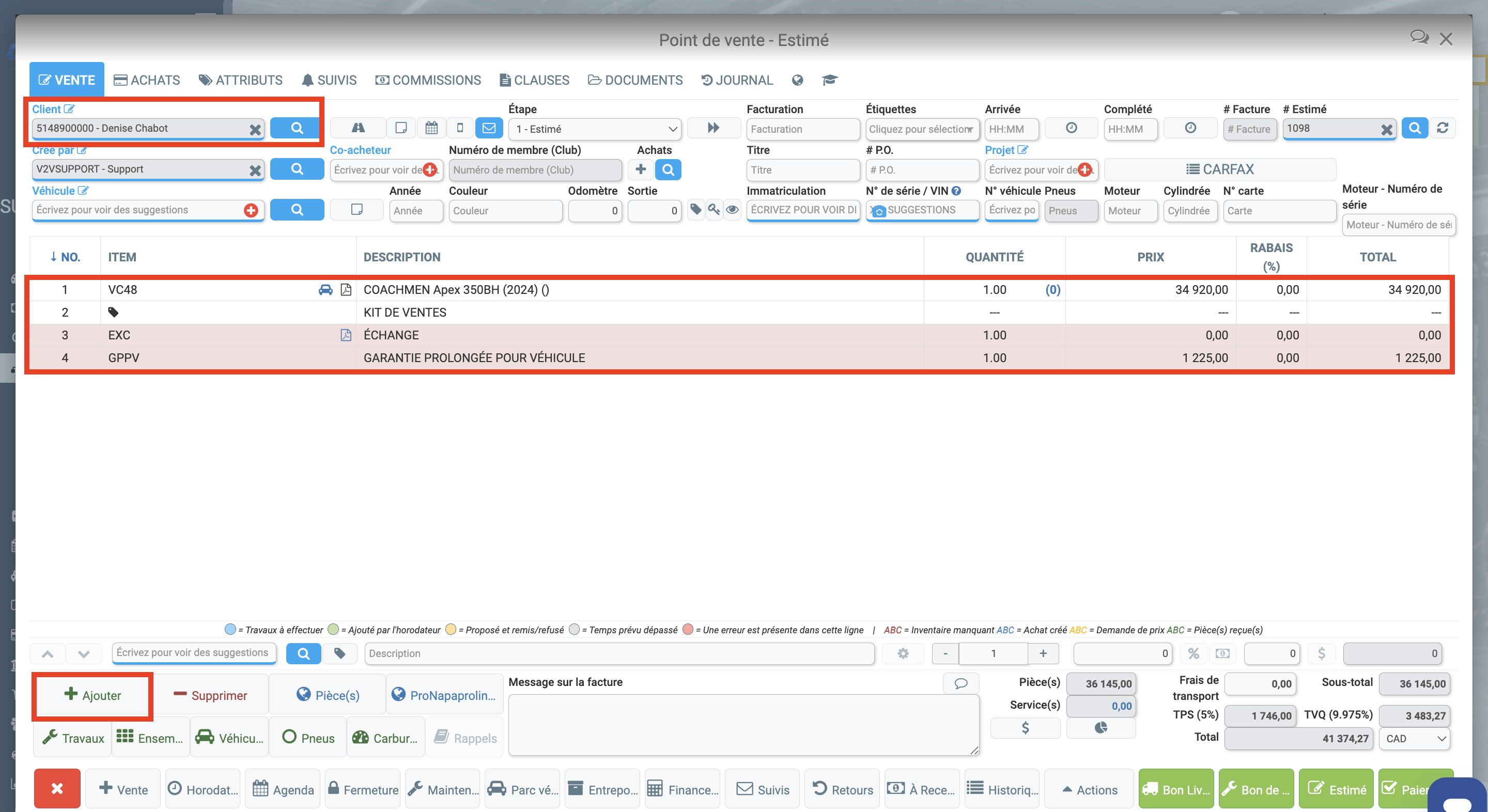Open the CAD currency dropdown

(x=1414, y=738)
